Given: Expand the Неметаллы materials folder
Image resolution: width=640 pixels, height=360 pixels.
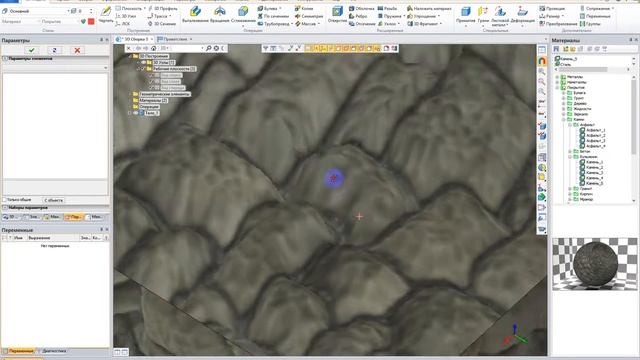Looking at the screenshot, I should pyautogui.click(x=557, y=82).
